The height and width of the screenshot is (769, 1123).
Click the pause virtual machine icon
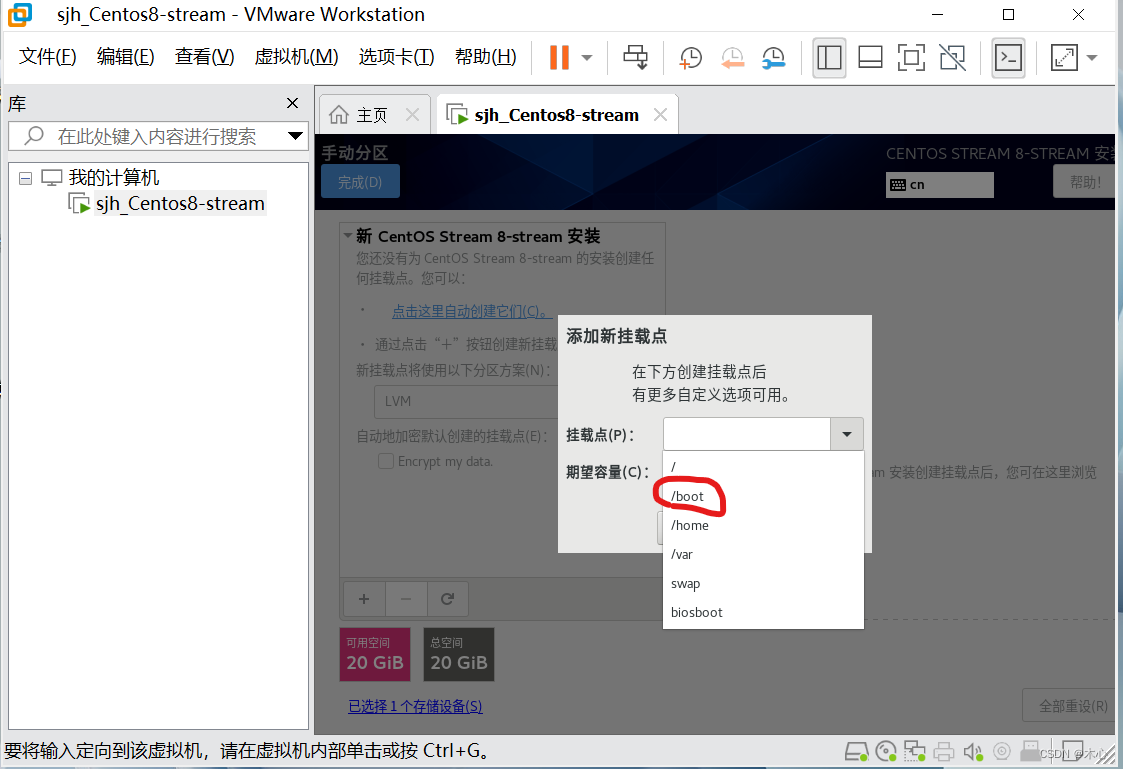(559, 57)
